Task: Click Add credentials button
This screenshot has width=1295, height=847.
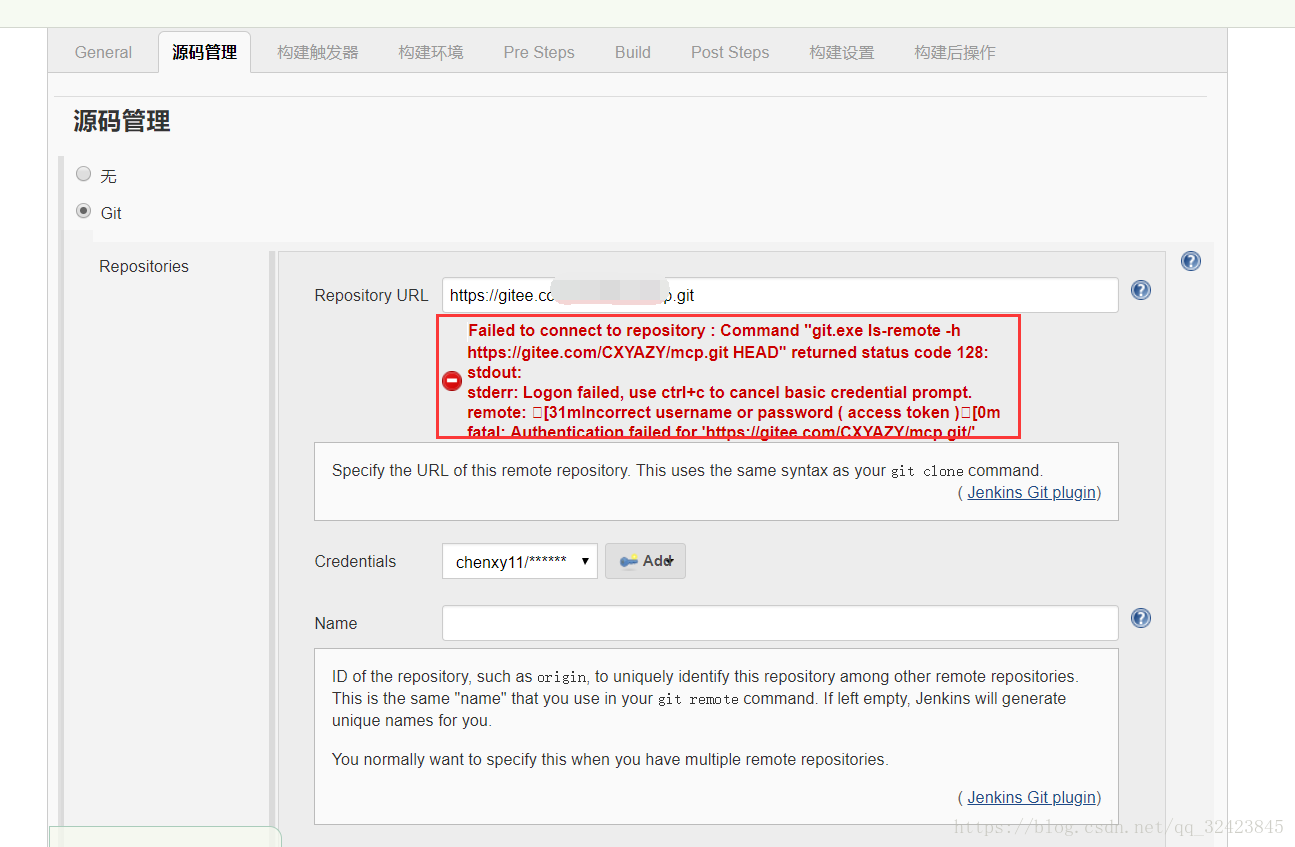Action: (645, 561)
